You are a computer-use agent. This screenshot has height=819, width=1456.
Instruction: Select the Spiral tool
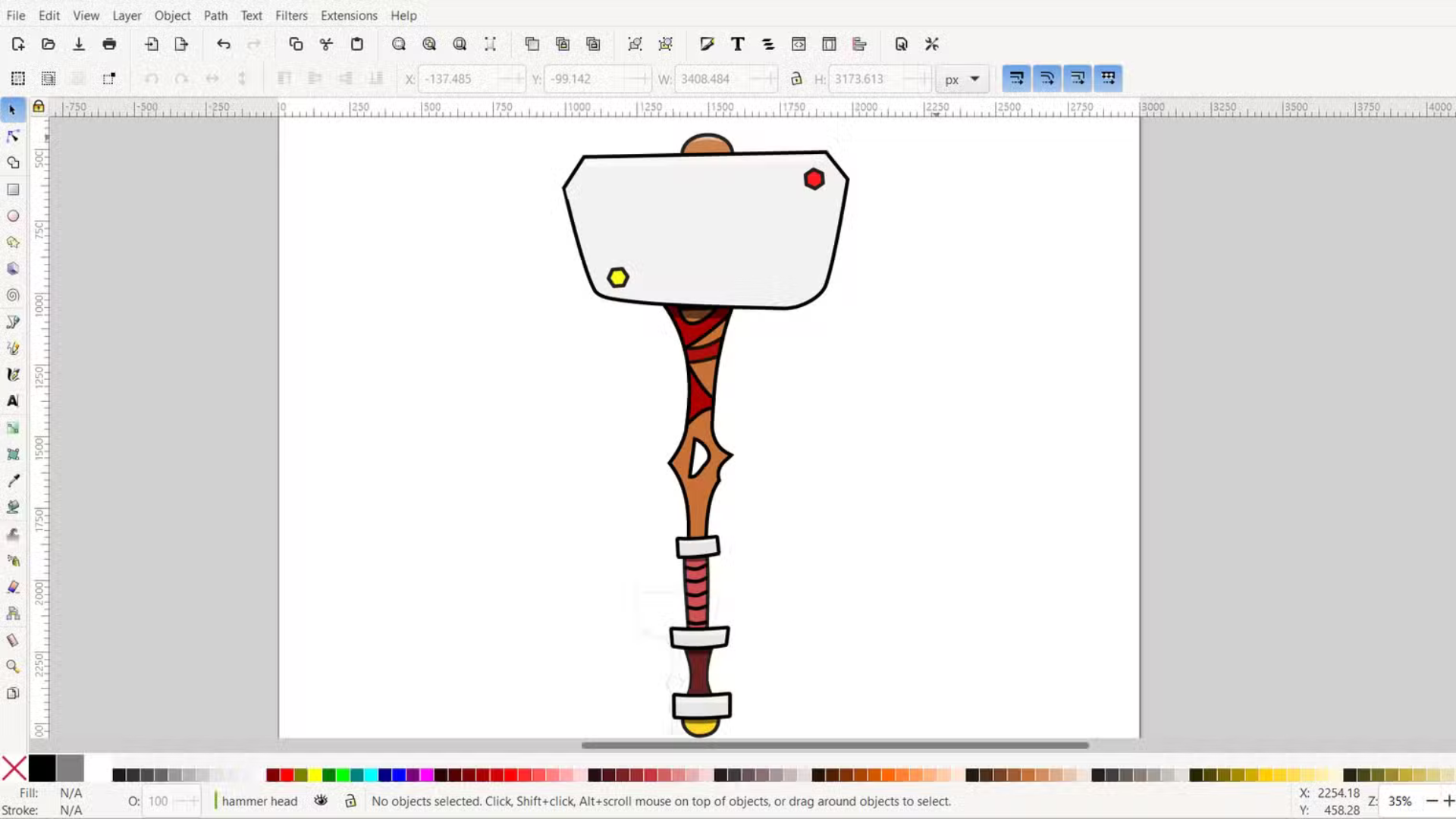13,295
